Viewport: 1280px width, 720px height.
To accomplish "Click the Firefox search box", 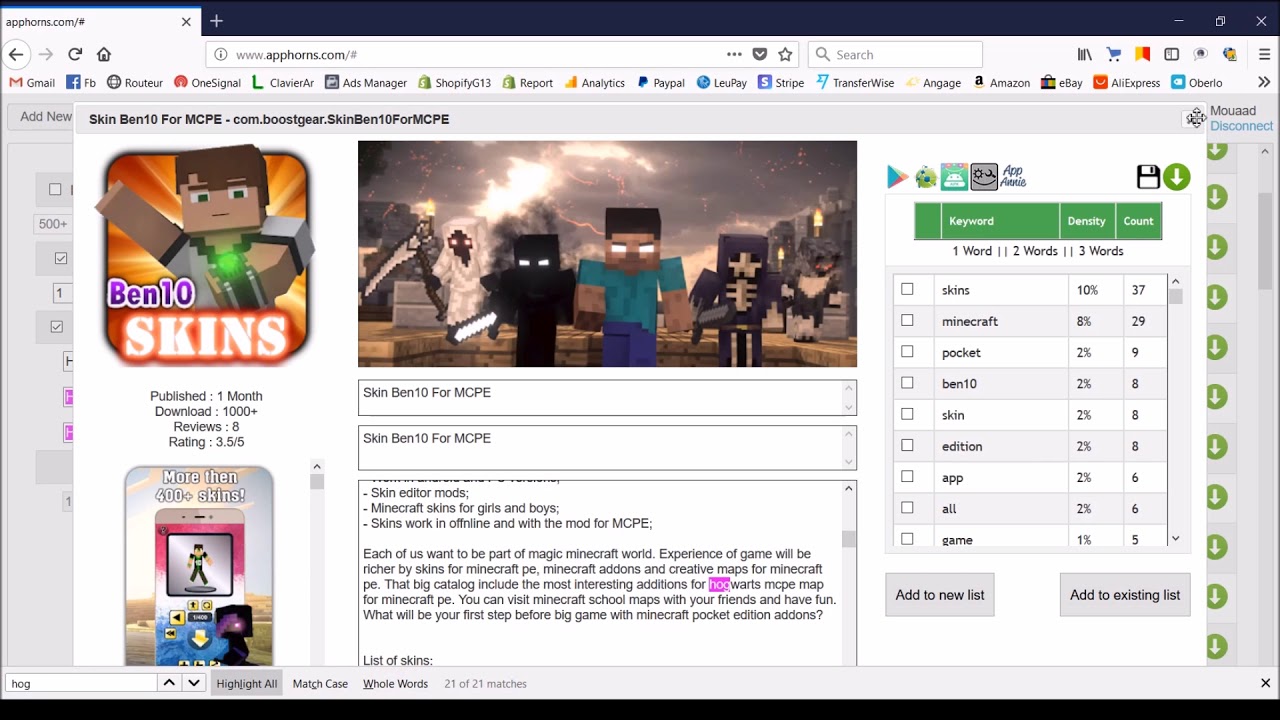I will pyautogui.click(x=895, y=54).
